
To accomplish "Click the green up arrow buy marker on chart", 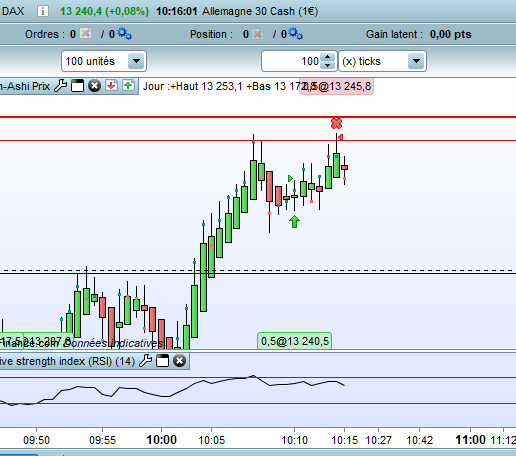I will point(294,222).
